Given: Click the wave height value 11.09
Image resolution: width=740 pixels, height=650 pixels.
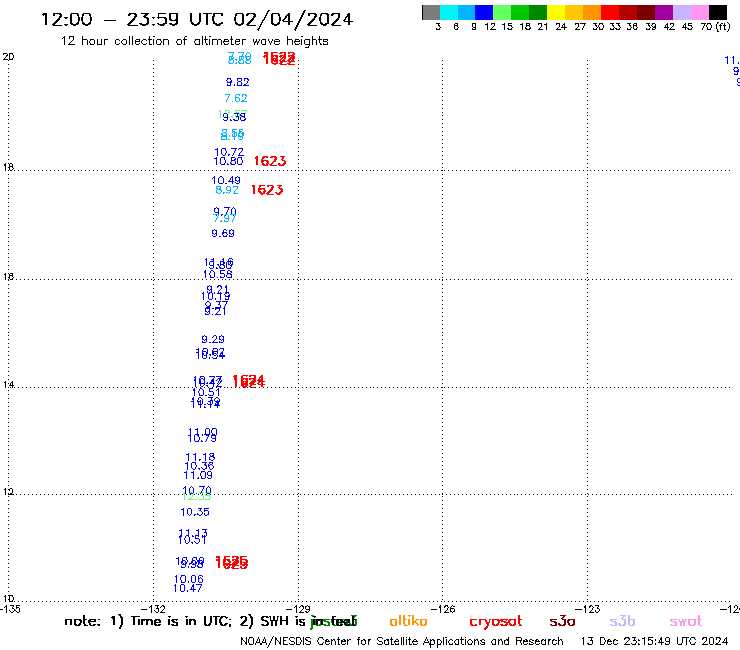Looking at the screenshot, I should [198, 475].
